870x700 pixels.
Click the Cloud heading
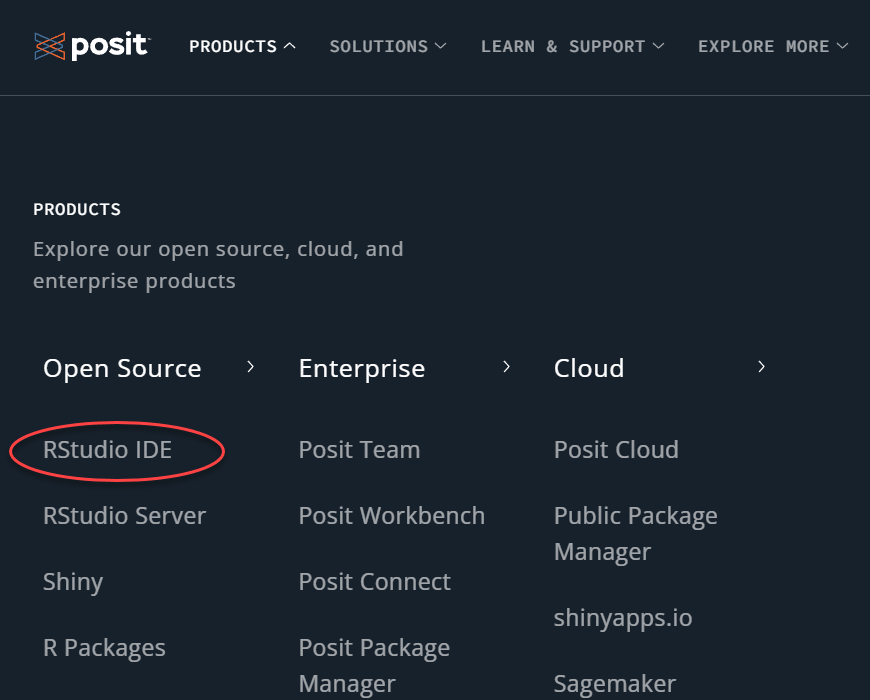[x=589, y=368]
